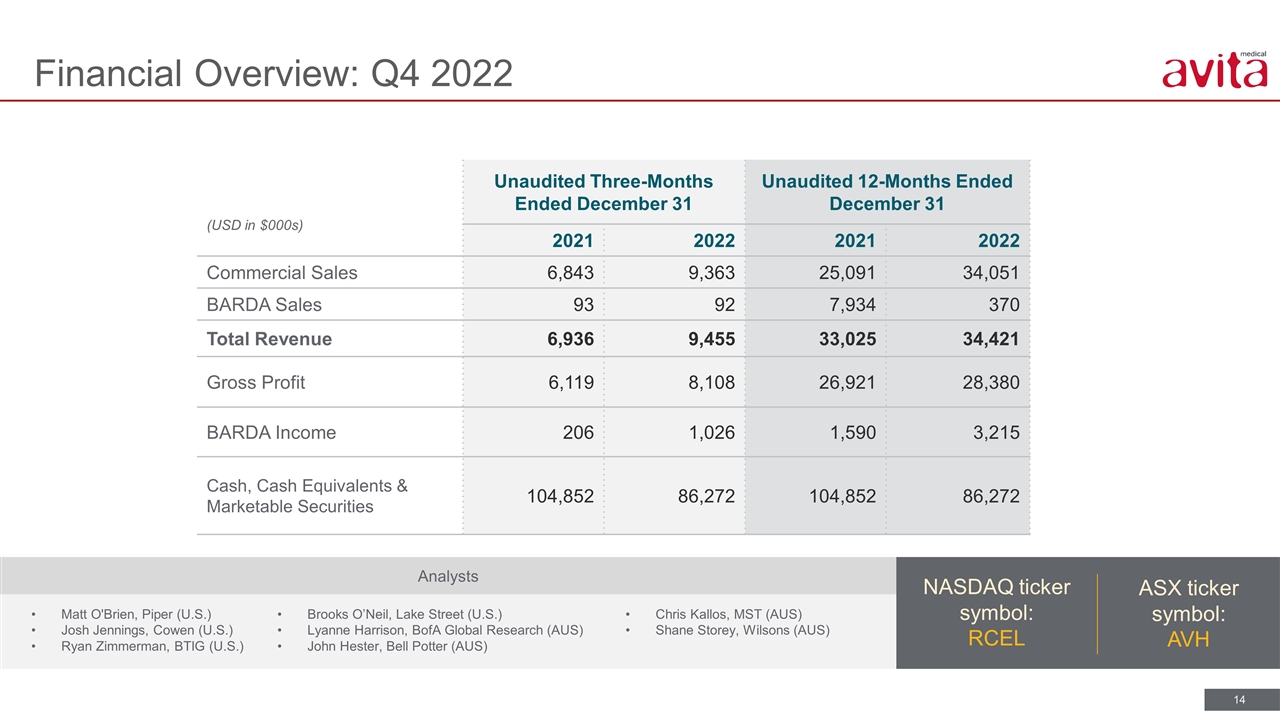Click the BARDA Sales value 370
1280x720 pixels.
(x=1002, y=305)
